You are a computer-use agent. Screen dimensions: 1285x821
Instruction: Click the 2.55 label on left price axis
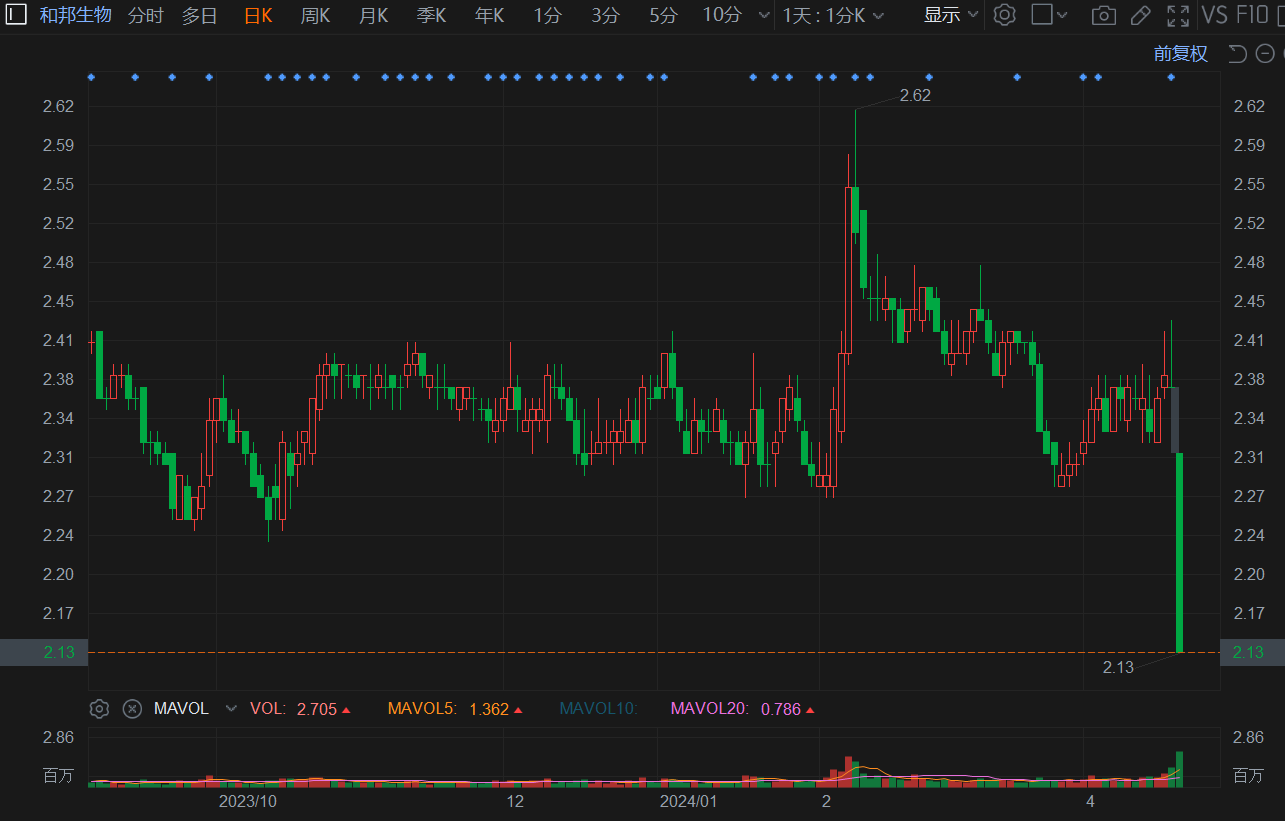59,184
